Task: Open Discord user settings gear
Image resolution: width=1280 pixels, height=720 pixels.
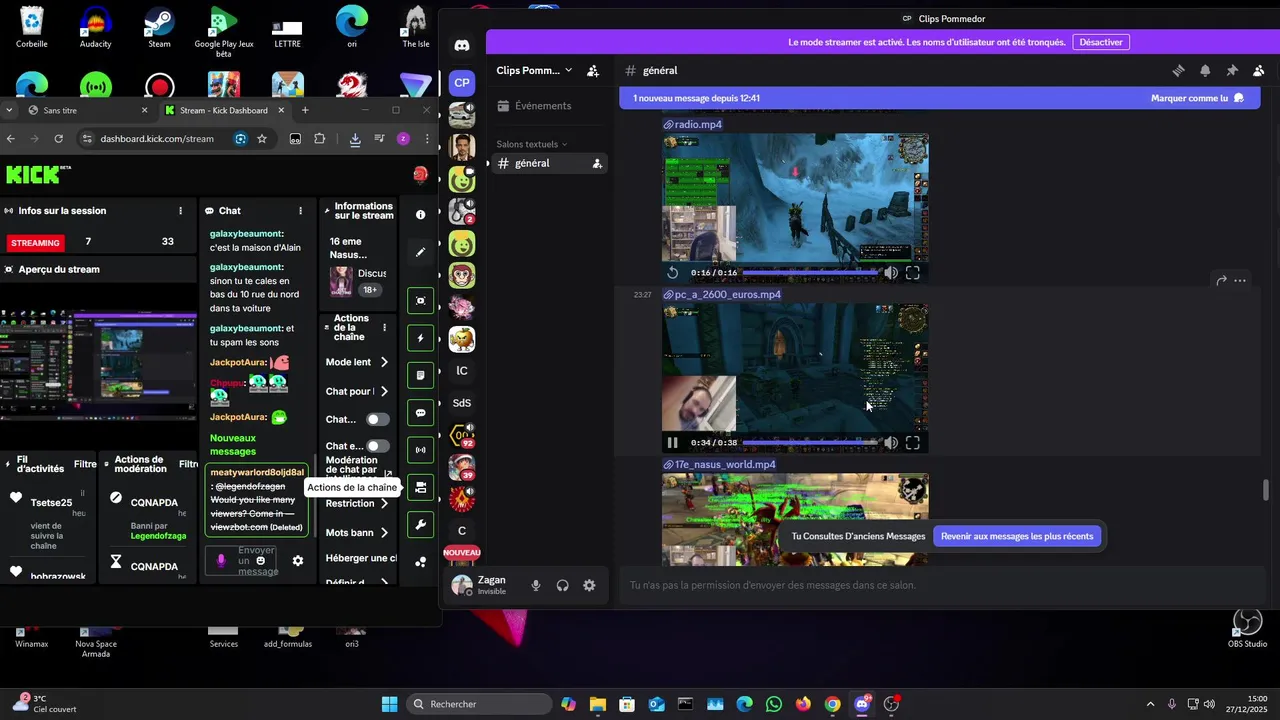Action: 589,586
